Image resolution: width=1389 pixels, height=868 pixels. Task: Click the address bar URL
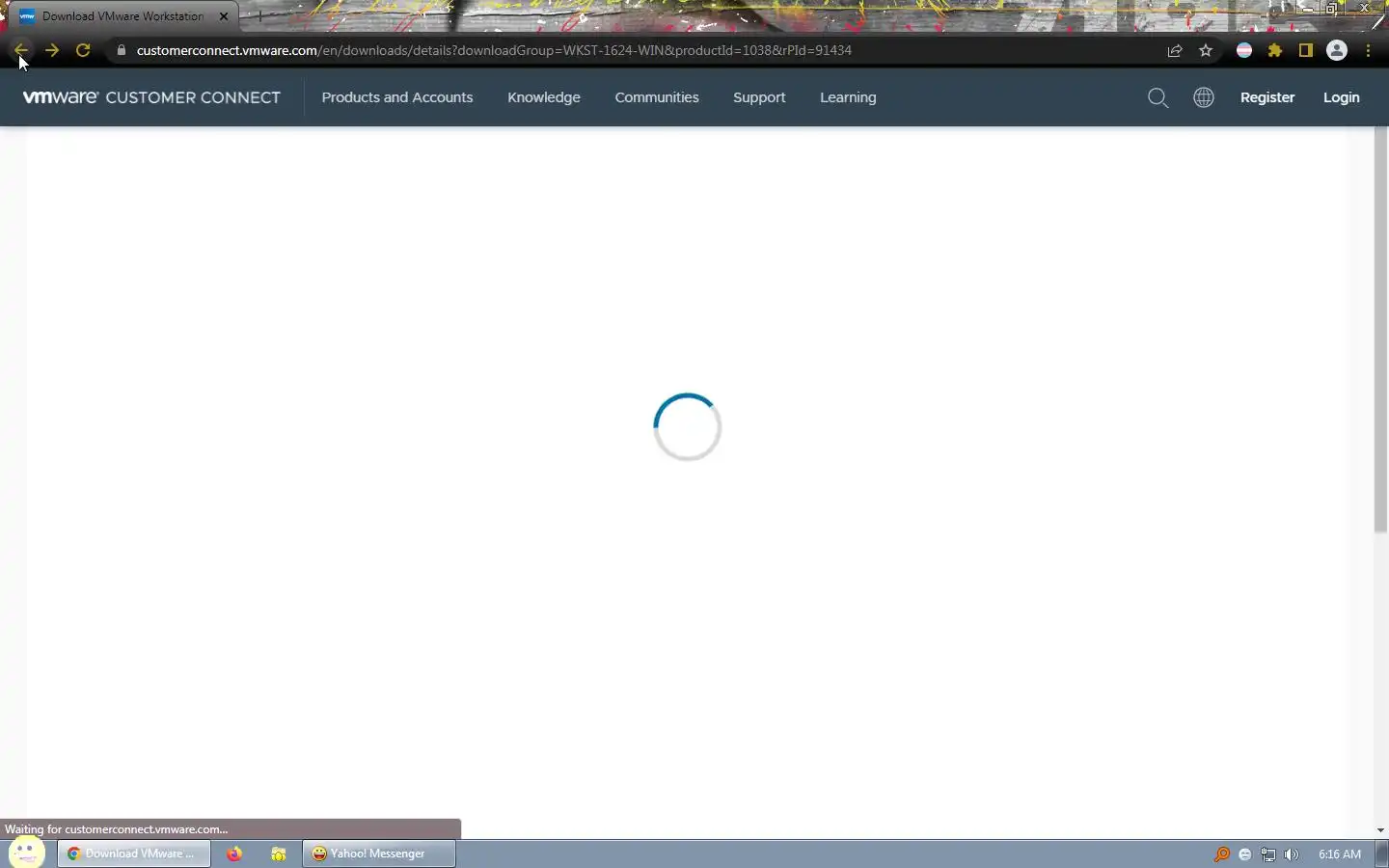pos(494,50)
